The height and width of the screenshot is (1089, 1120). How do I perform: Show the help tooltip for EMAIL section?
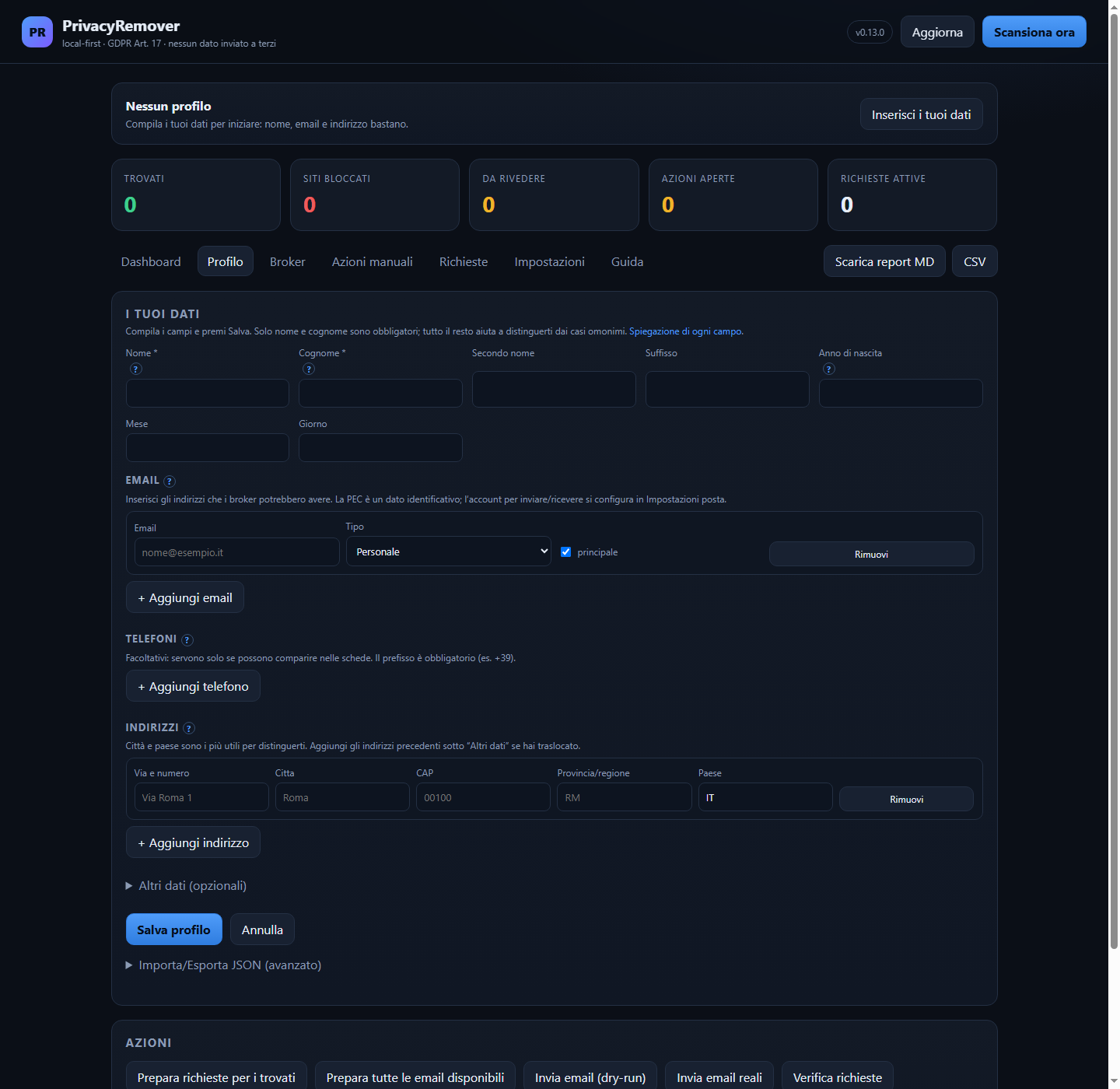tap(170, 481)
